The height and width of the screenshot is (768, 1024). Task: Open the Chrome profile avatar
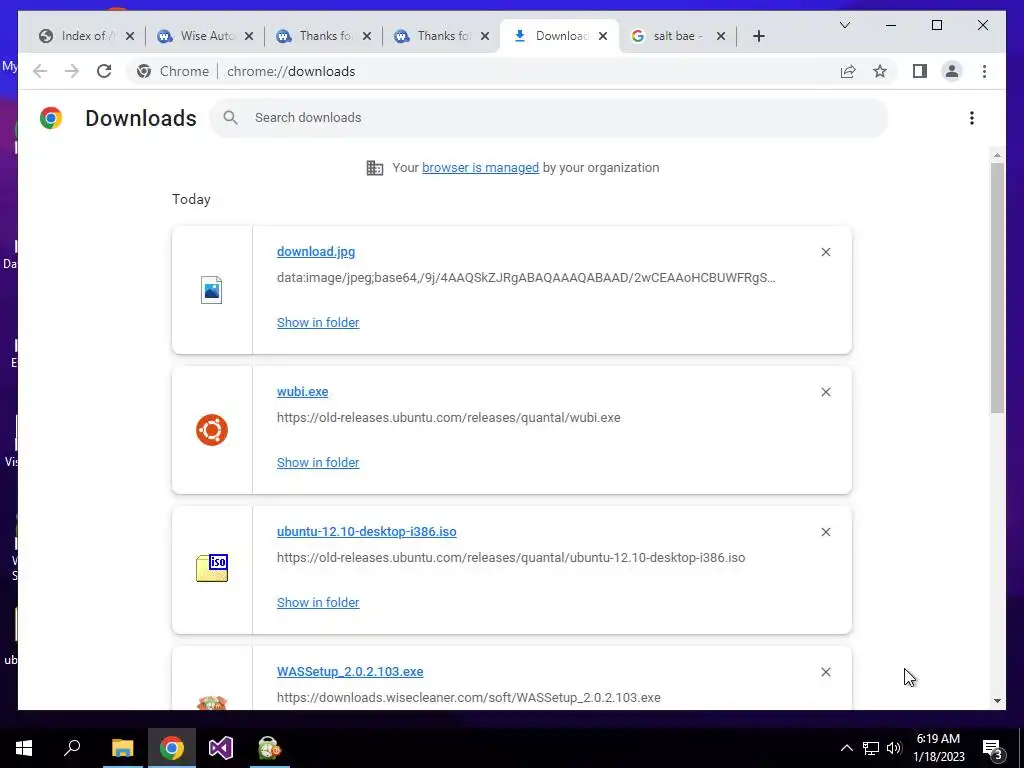952,71
